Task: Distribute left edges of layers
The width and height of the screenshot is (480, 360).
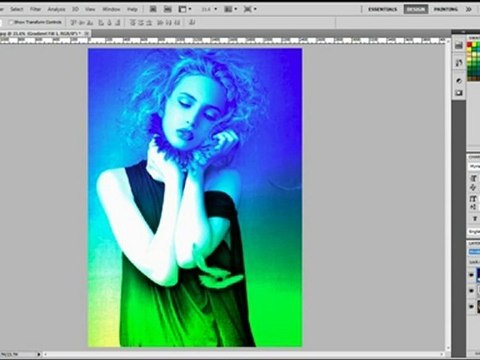Action: [x=160, y=22]
